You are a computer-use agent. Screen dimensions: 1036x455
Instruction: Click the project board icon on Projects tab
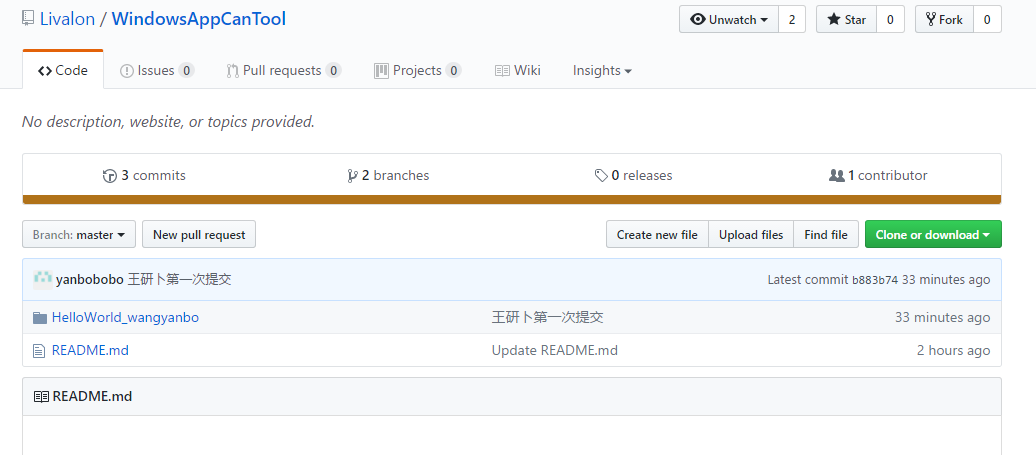point(381,71)
